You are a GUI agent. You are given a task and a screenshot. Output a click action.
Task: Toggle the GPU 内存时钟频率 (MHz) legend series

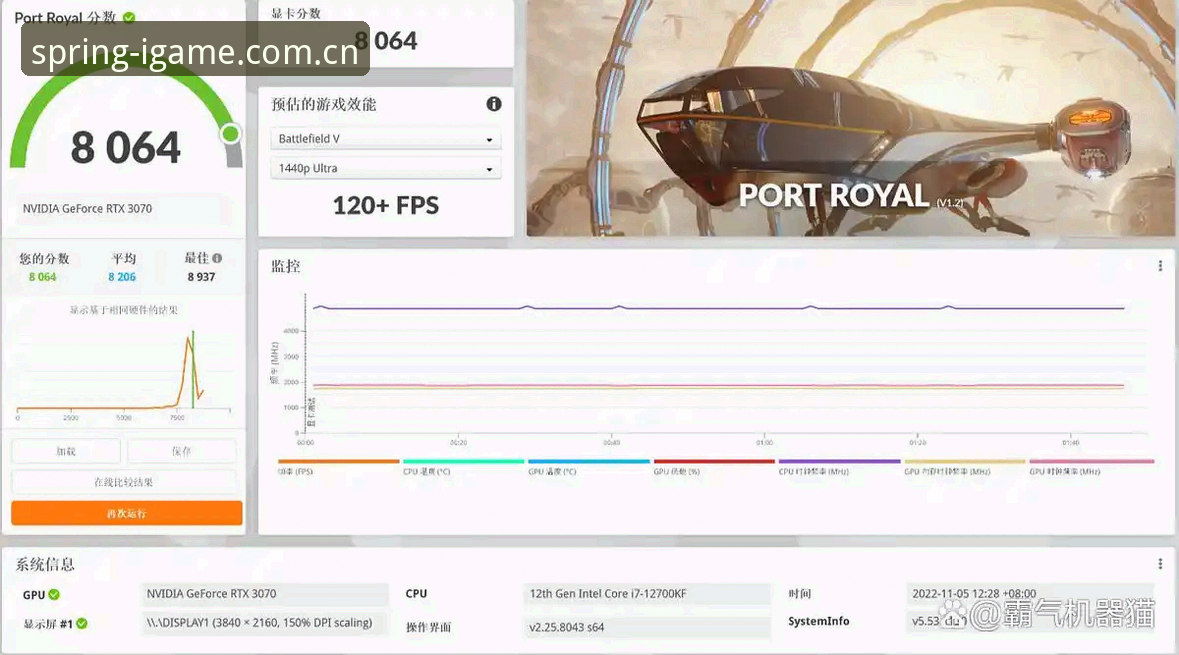point(965,467)
